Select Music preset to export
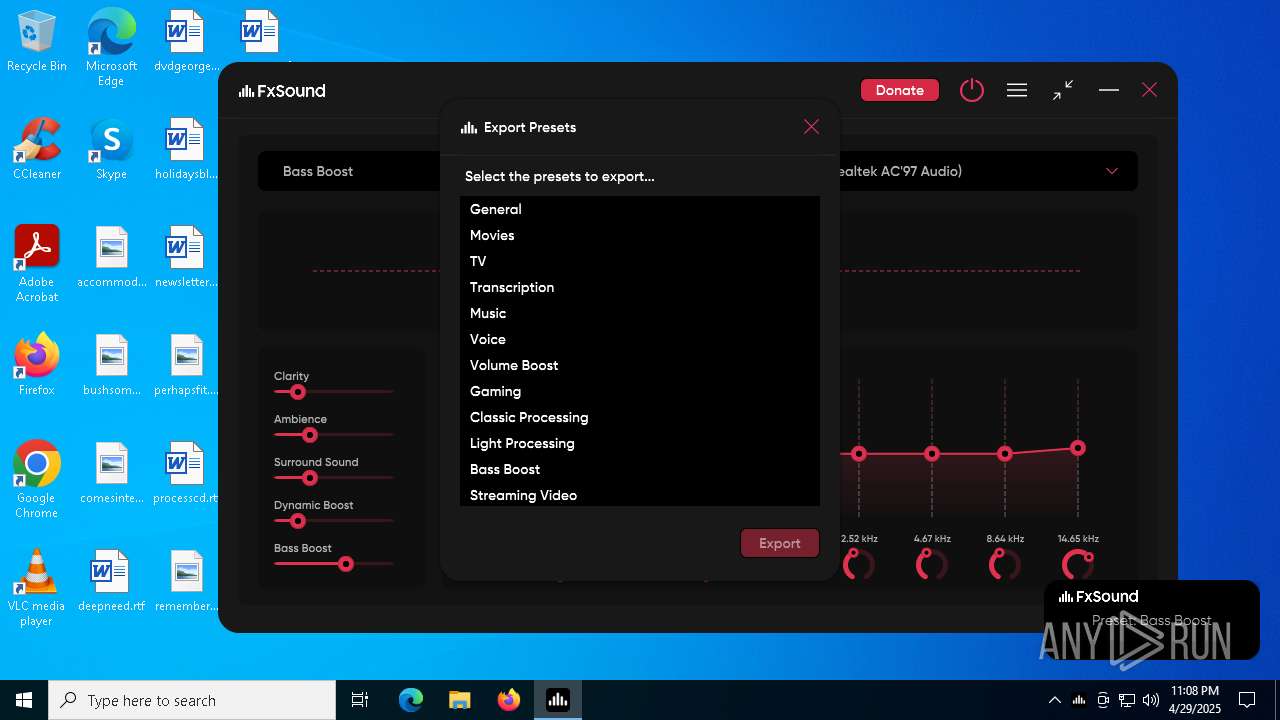This screenshot has width=1280, height=720. pyautogui.click(x=640, y=313)
